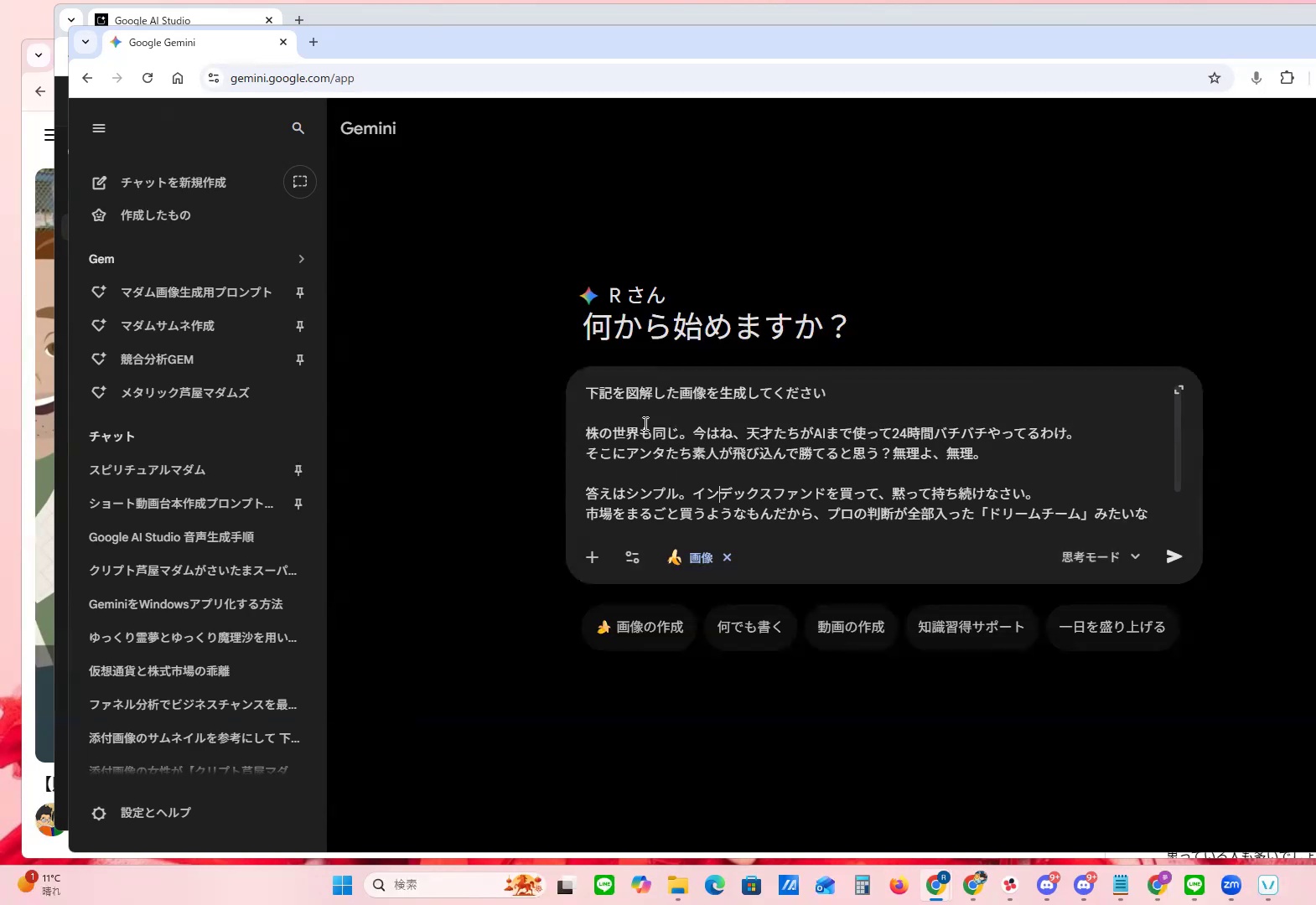Toggle pin for マダムサムネ作成
This screenshot has width=1316, height=905.
[300, 326]
